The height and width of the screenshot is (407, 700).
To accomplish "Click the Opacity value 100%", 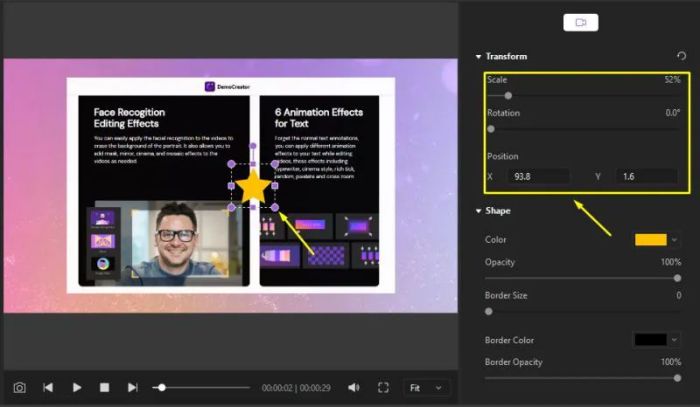I will click(671, 262).
